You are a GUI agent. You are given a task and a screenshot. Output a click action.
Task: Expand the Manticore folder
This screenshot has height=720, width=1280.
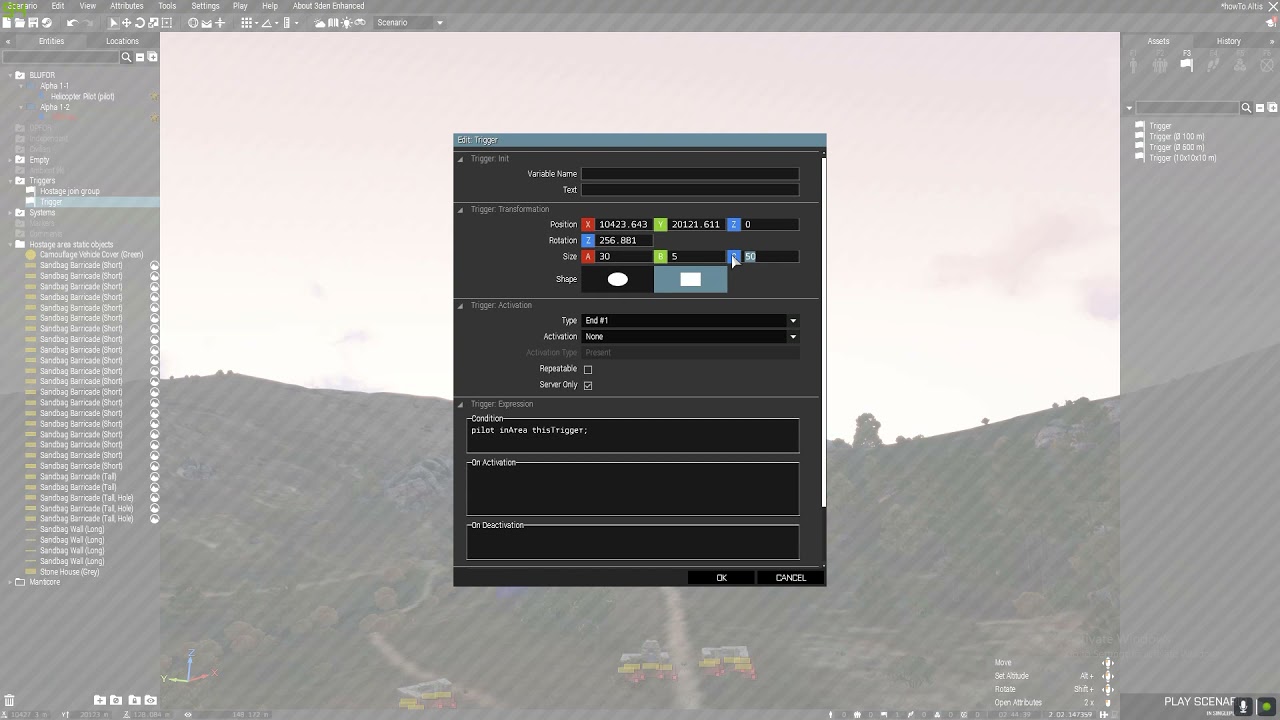click(x=9, y=582)
